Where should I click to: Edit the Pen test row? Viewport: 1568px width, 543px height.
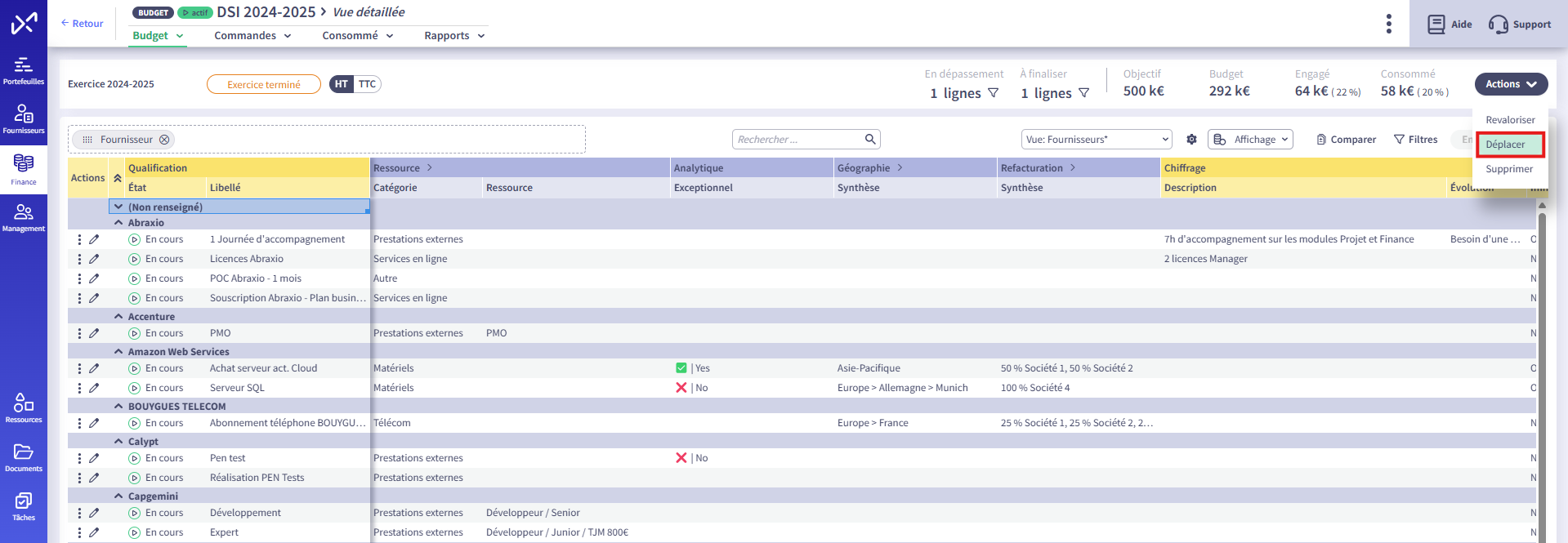pos(94,458)
